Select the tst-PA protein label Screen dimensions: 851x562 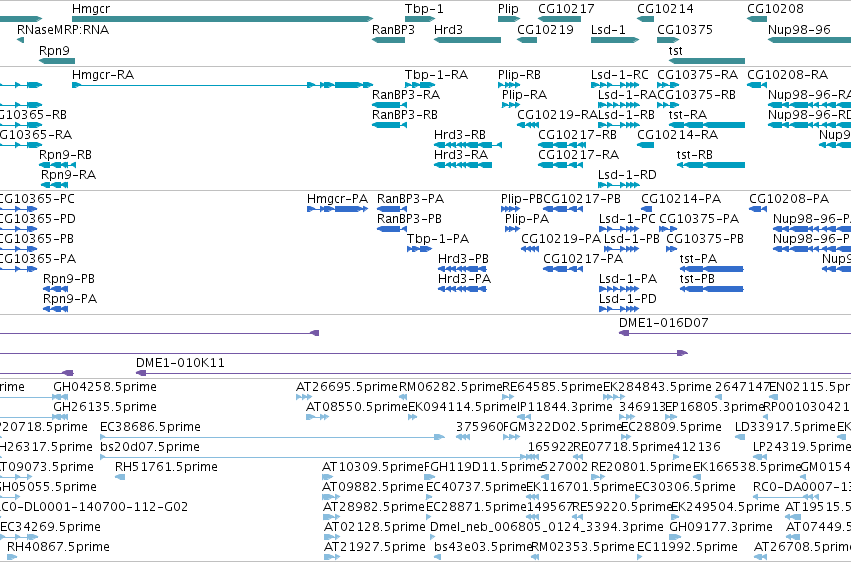698,259
